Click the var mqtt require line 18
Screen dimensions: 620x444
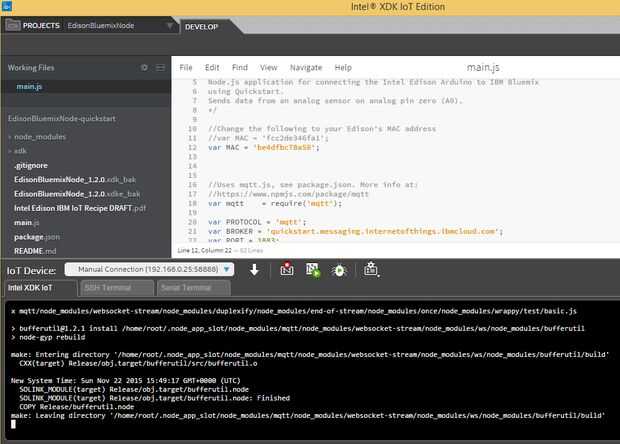tap(275, 204)
